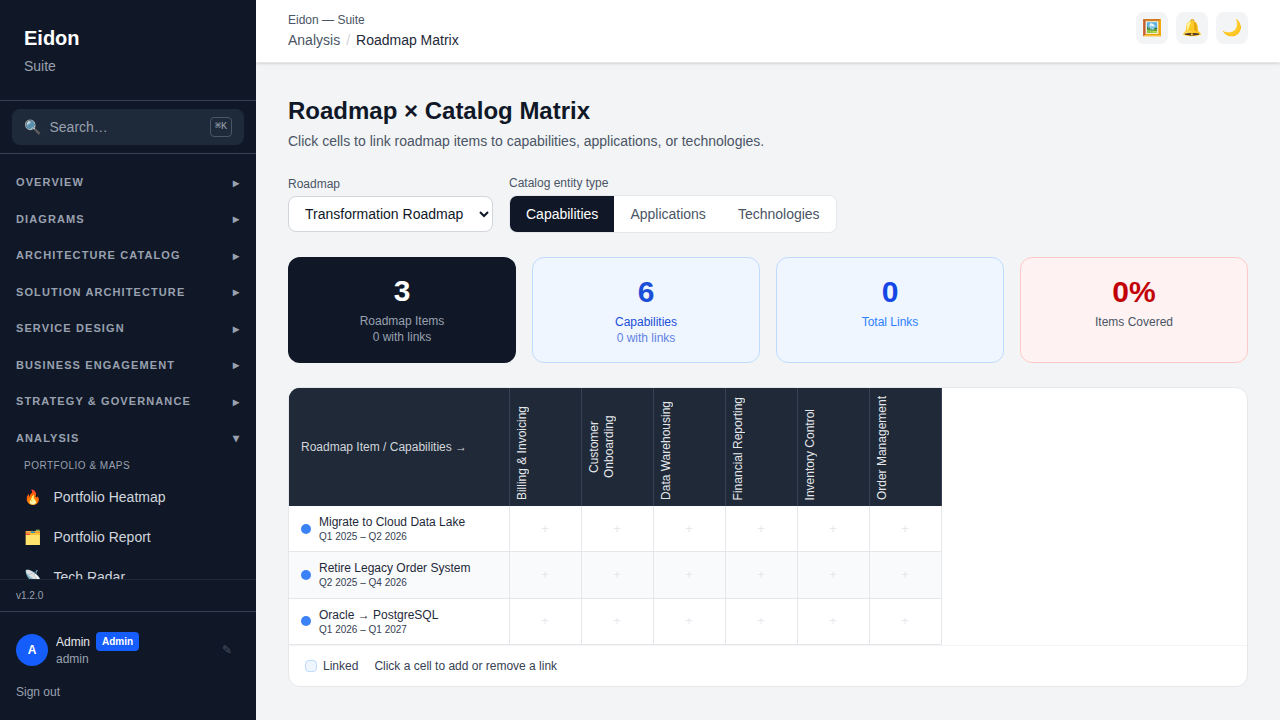This screenshot has height=720, width=1280.
Task: Expand Solution Architecture section
Action: (x=128, y=292)
